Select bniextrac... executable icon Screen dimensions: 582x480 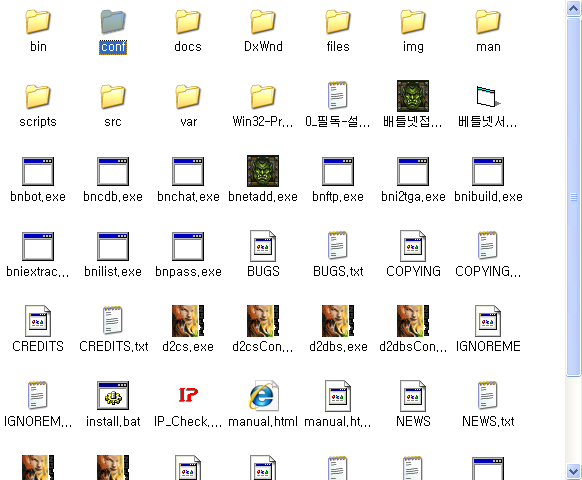coord(38,246)
